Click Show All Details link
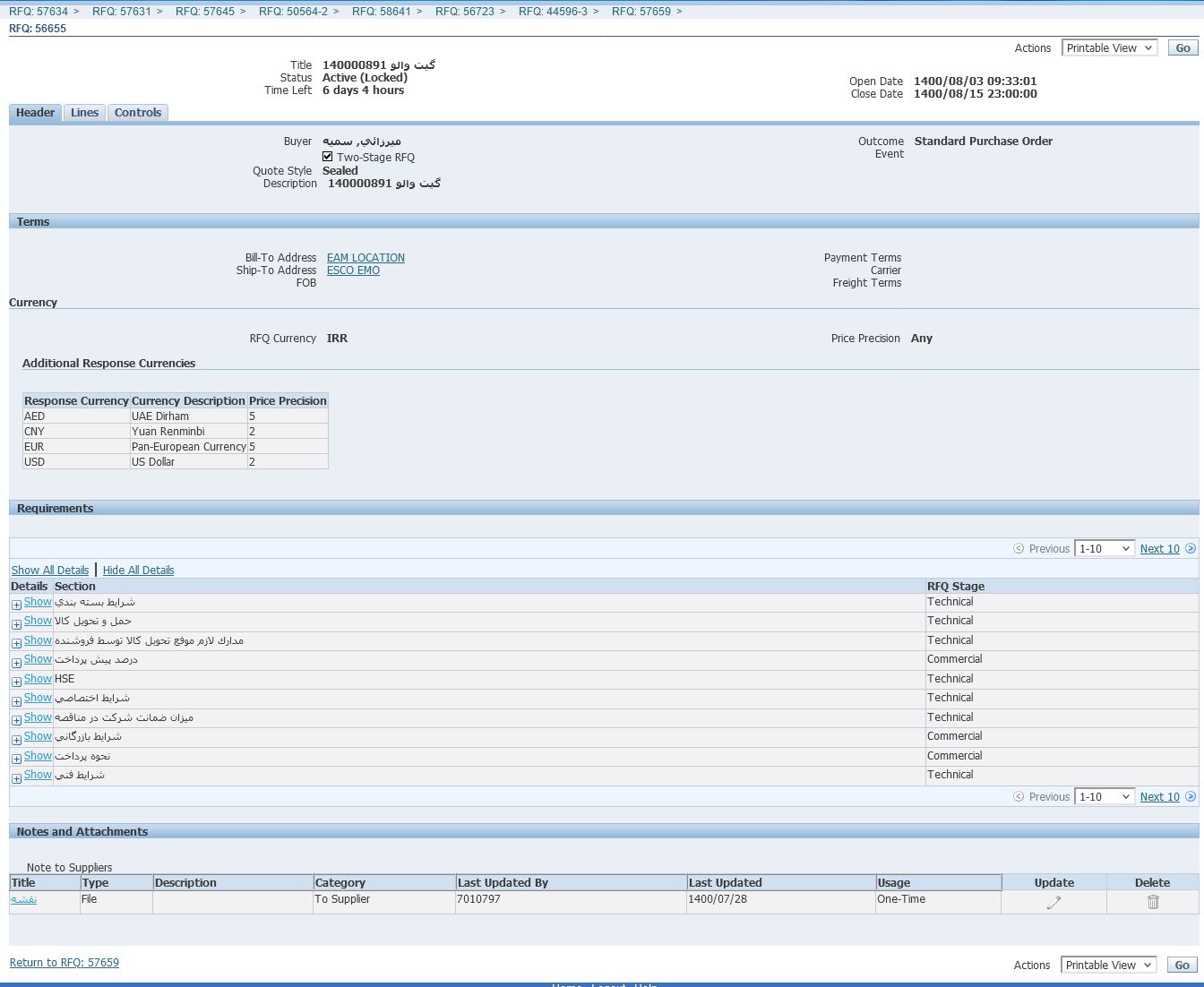1204x987 pixels. (x=50, y=571)
